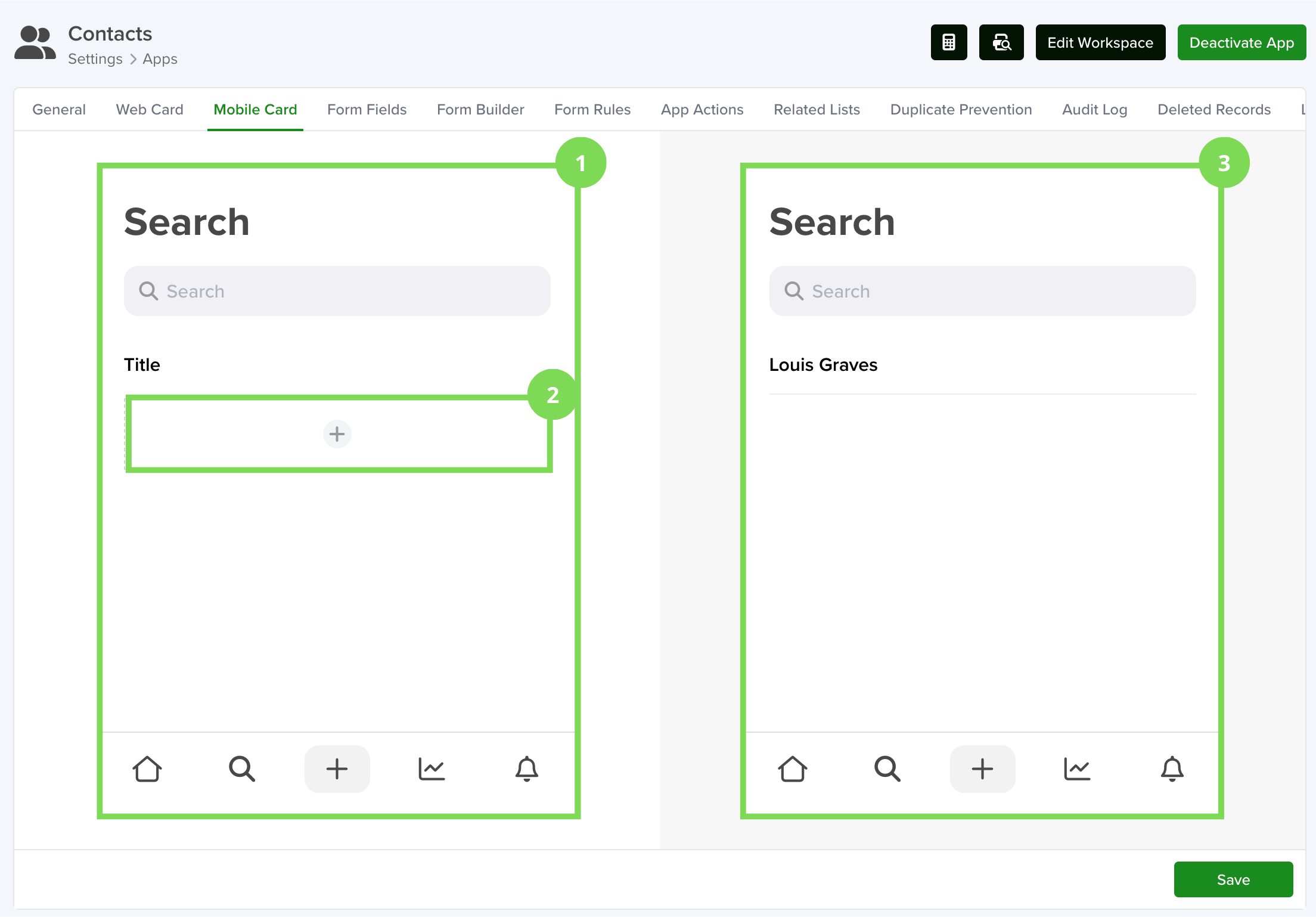This screenshot has width=1316, height=917.
Task: Click magnifier inside left preview search box
Action: point(148,291)
